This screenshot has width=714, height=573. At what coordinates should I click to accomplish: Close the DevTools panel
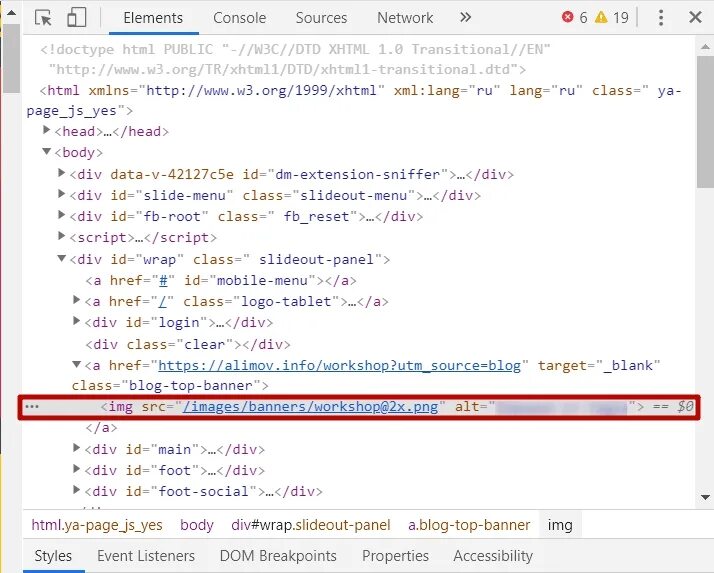click(x=695, y=17)
